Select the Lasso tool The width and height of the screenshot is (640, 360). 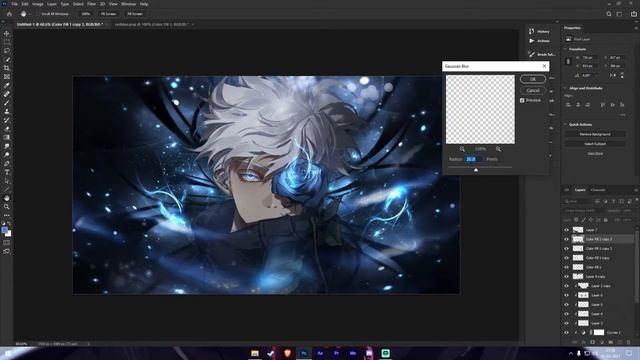click(x=7, y=51)
